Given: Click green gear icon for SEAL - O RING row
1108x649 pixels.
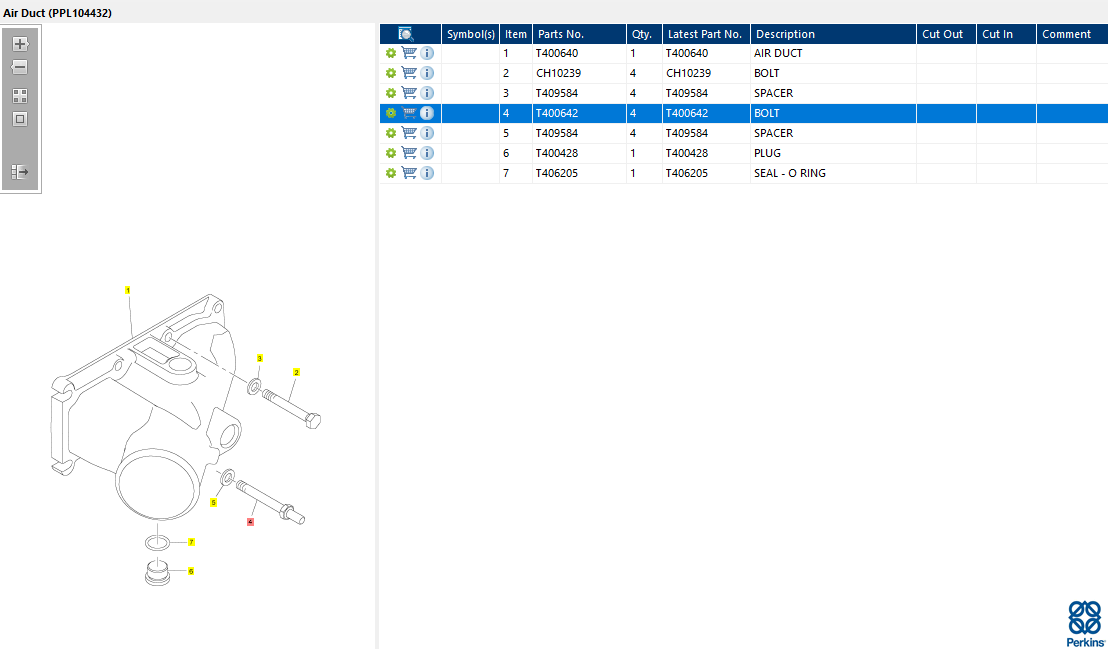Looking at the screenshot, I should pos(391,173).
